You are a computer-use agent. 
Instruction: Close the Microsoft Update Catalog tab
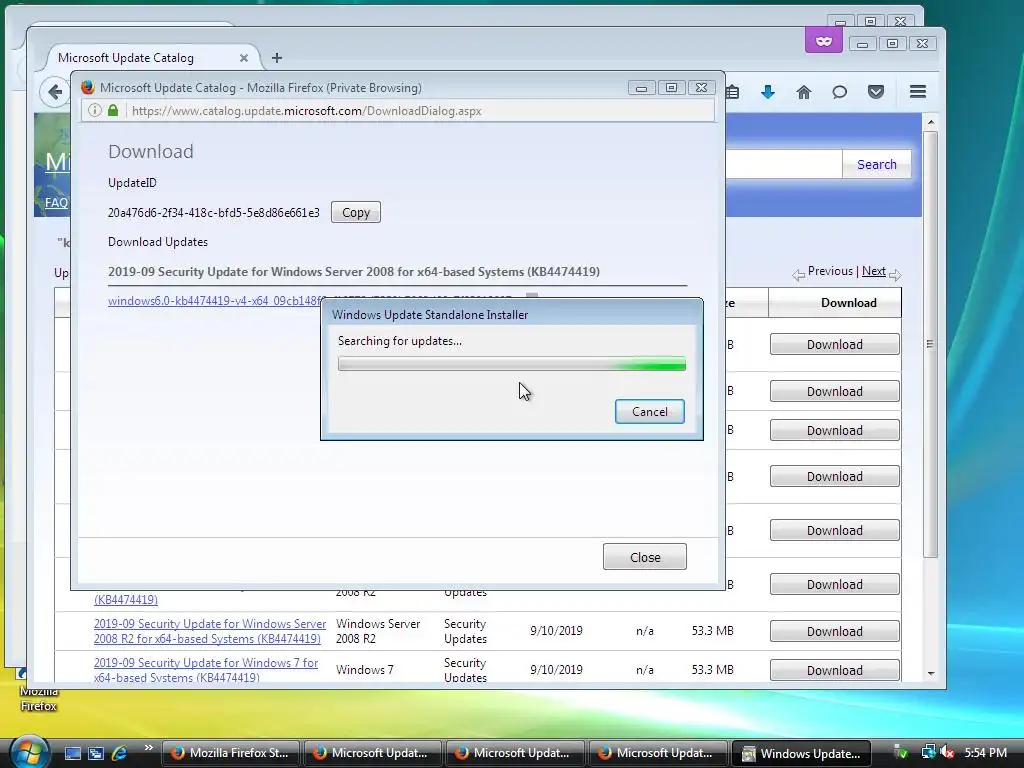point(244,57)
